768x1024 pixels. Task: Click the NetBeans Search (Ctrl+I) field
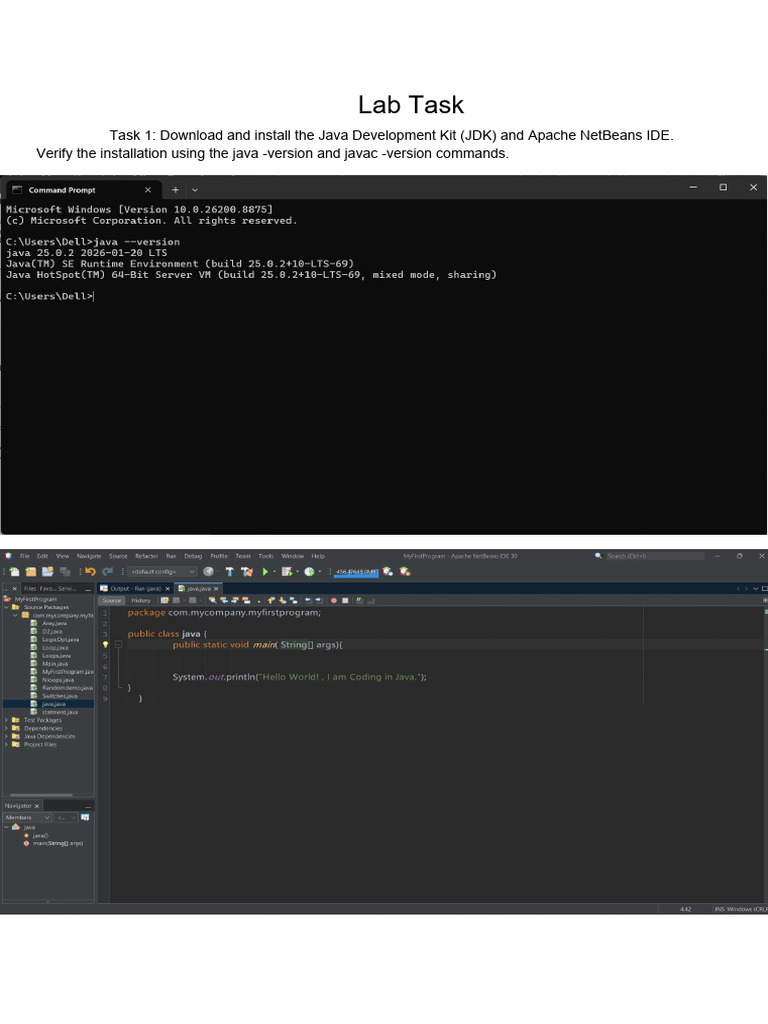pos(655,556)
